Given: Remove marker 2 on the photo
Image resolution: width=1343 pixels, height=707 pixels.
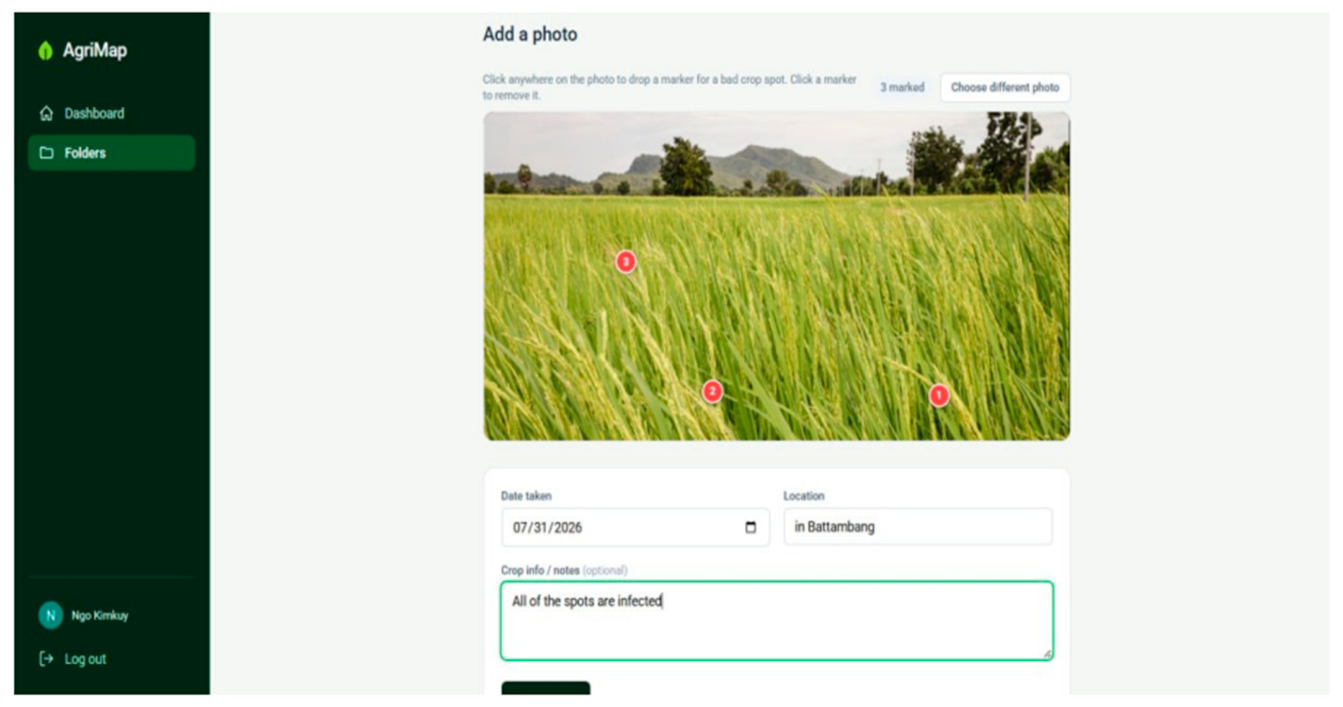Looking at the screenshot, I should coord(712,391).
